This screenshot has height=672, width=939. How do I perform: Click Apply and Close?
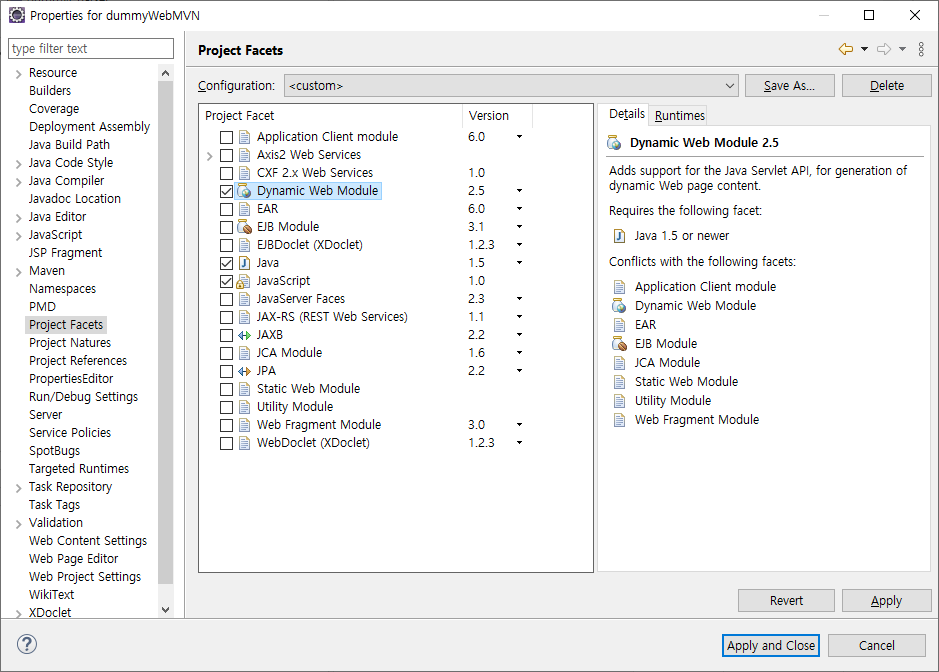(770, 645)
